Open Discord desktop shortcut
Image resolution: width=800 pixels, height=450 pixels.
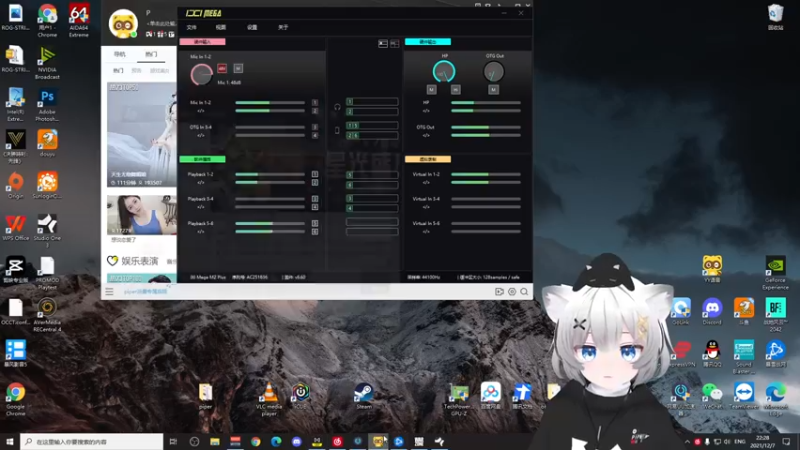tap(712, 312)
